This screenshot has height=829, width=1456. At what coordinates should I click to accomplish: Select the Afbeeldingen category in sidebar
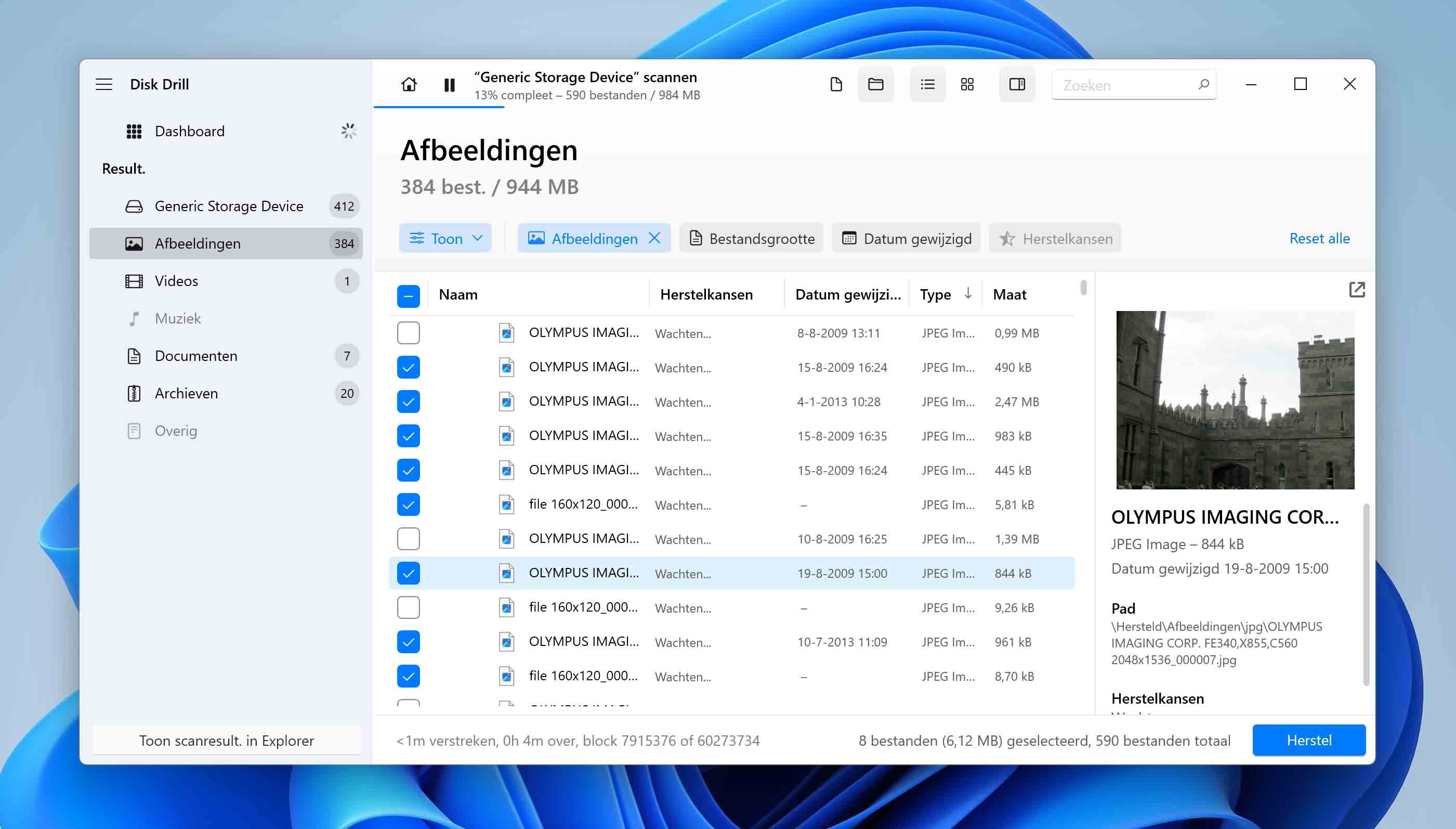196,242
